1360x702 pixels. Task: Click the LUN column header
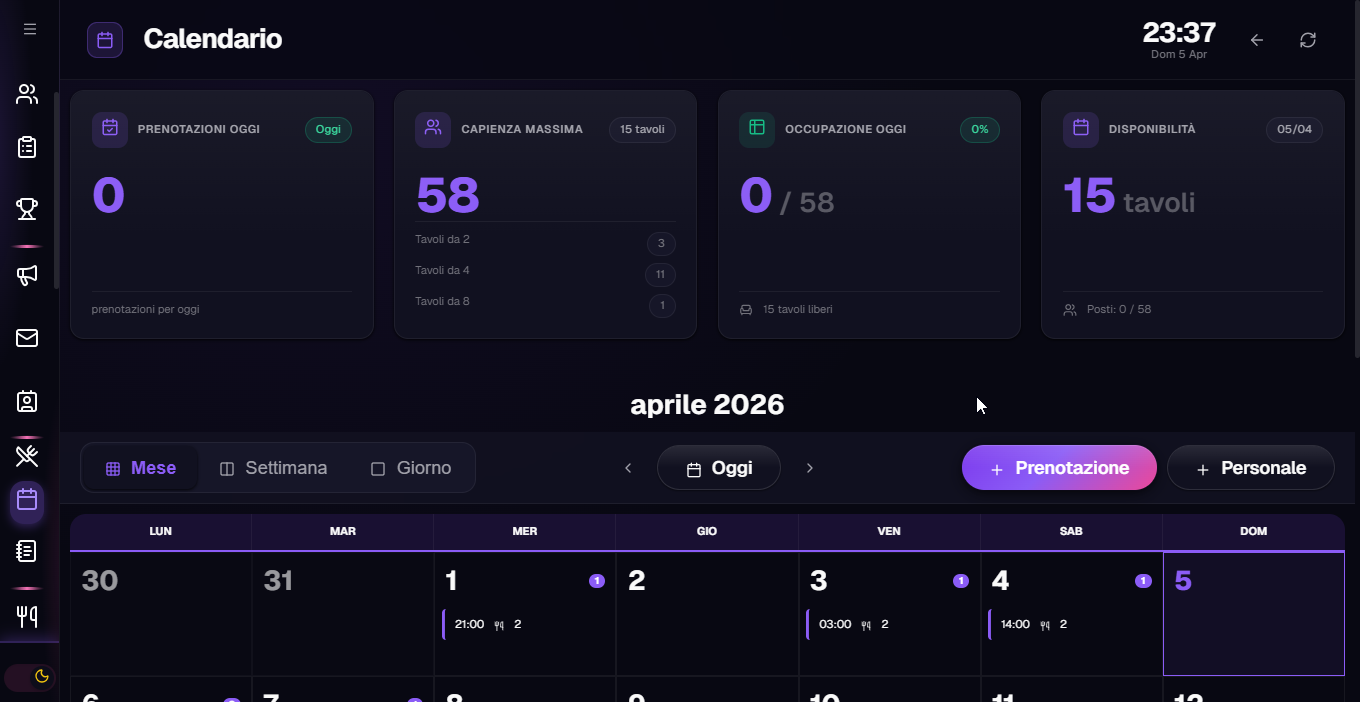(161, 532)
